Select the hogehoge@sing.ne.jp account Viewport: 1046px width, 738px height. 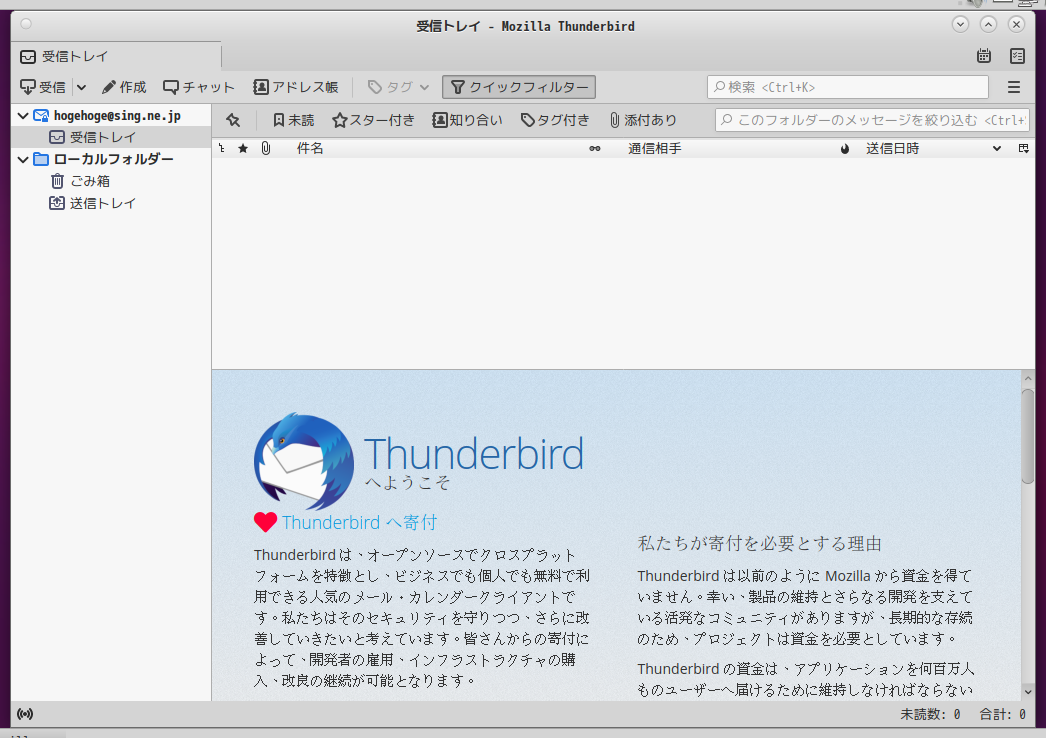click(117, 116)
